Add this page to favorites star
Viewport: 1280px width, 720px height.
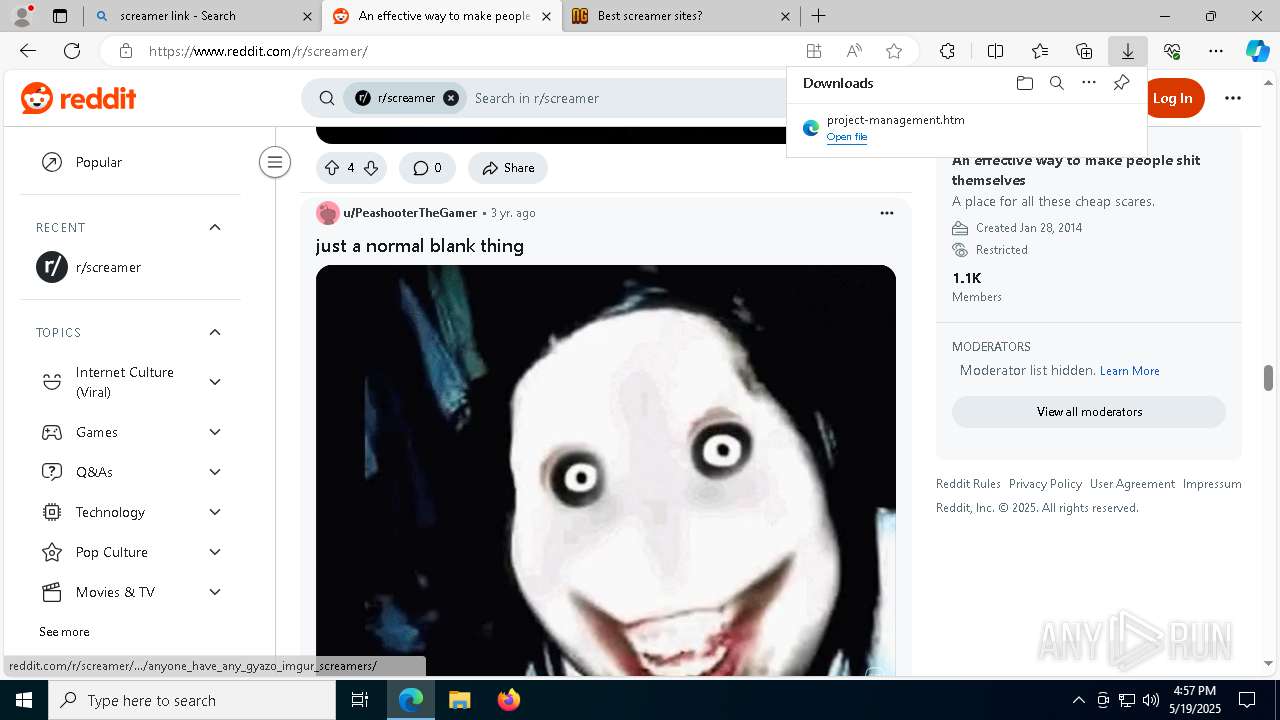click(894, 51)
